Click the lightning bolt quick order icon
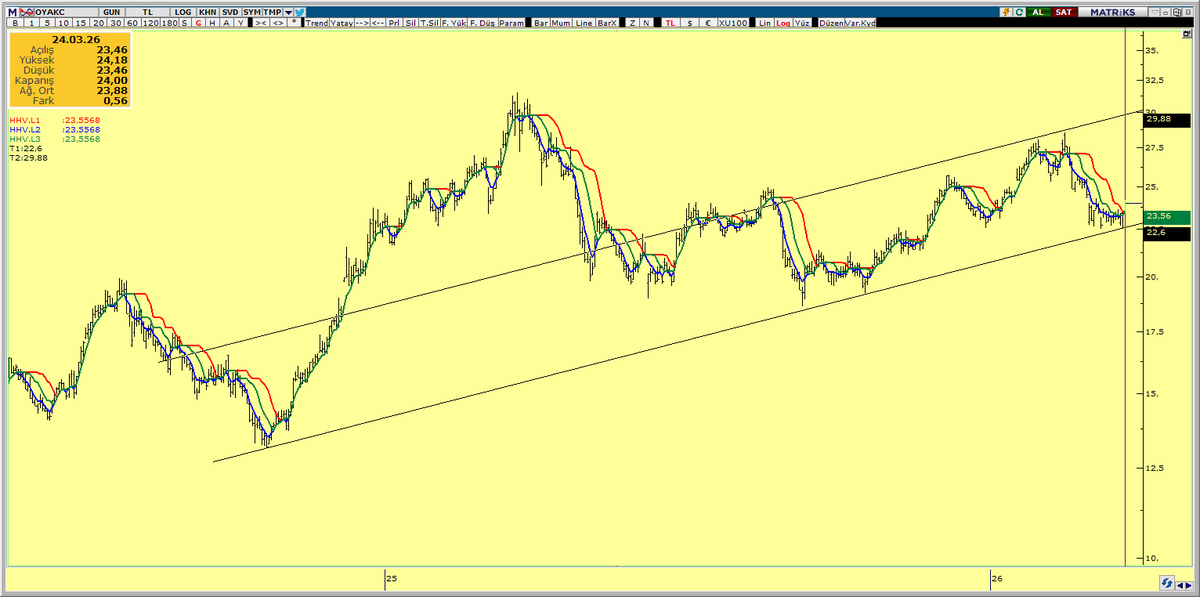Screen dimensions: 1200x597 point(1004,11)
